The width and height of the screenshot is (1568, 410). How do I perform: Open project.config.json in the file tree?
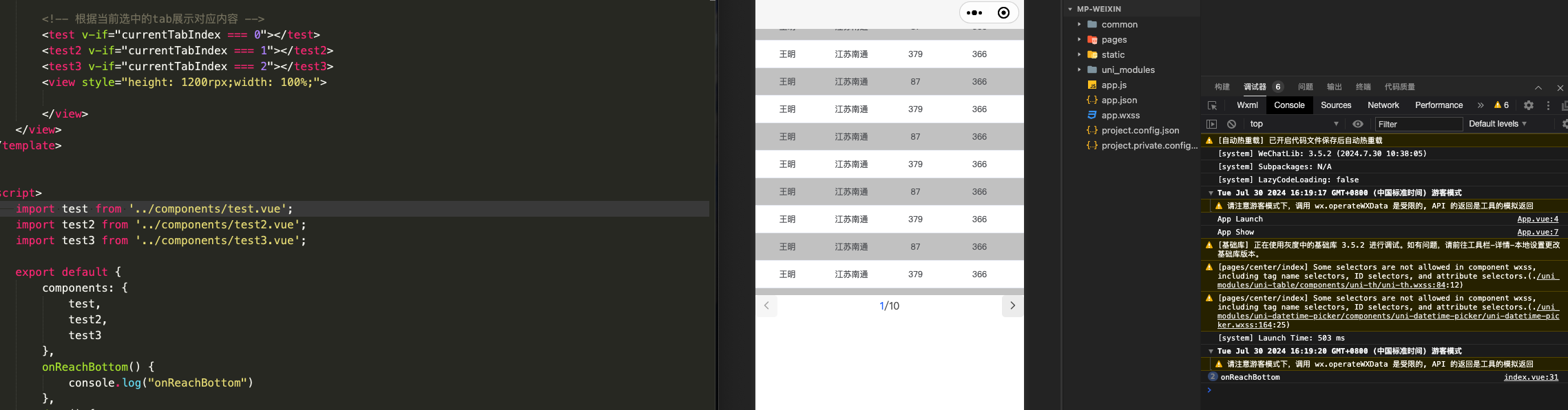(1140, 130)
